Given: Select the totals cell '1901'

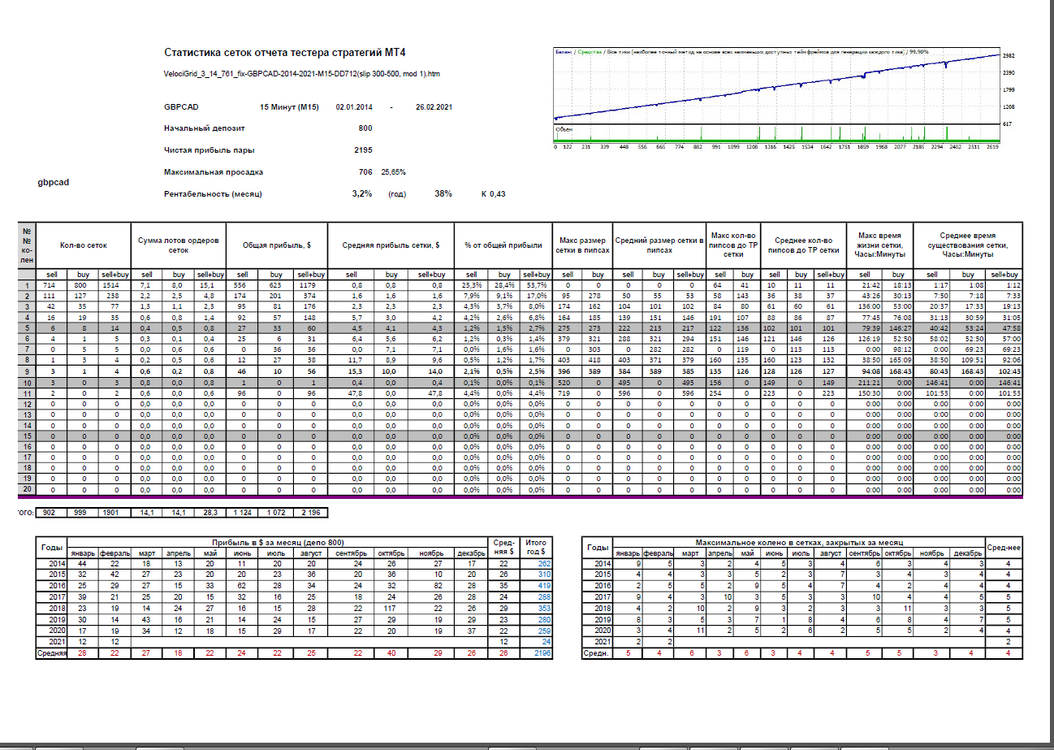Looking at the screenshot, I should click(112, 513).
